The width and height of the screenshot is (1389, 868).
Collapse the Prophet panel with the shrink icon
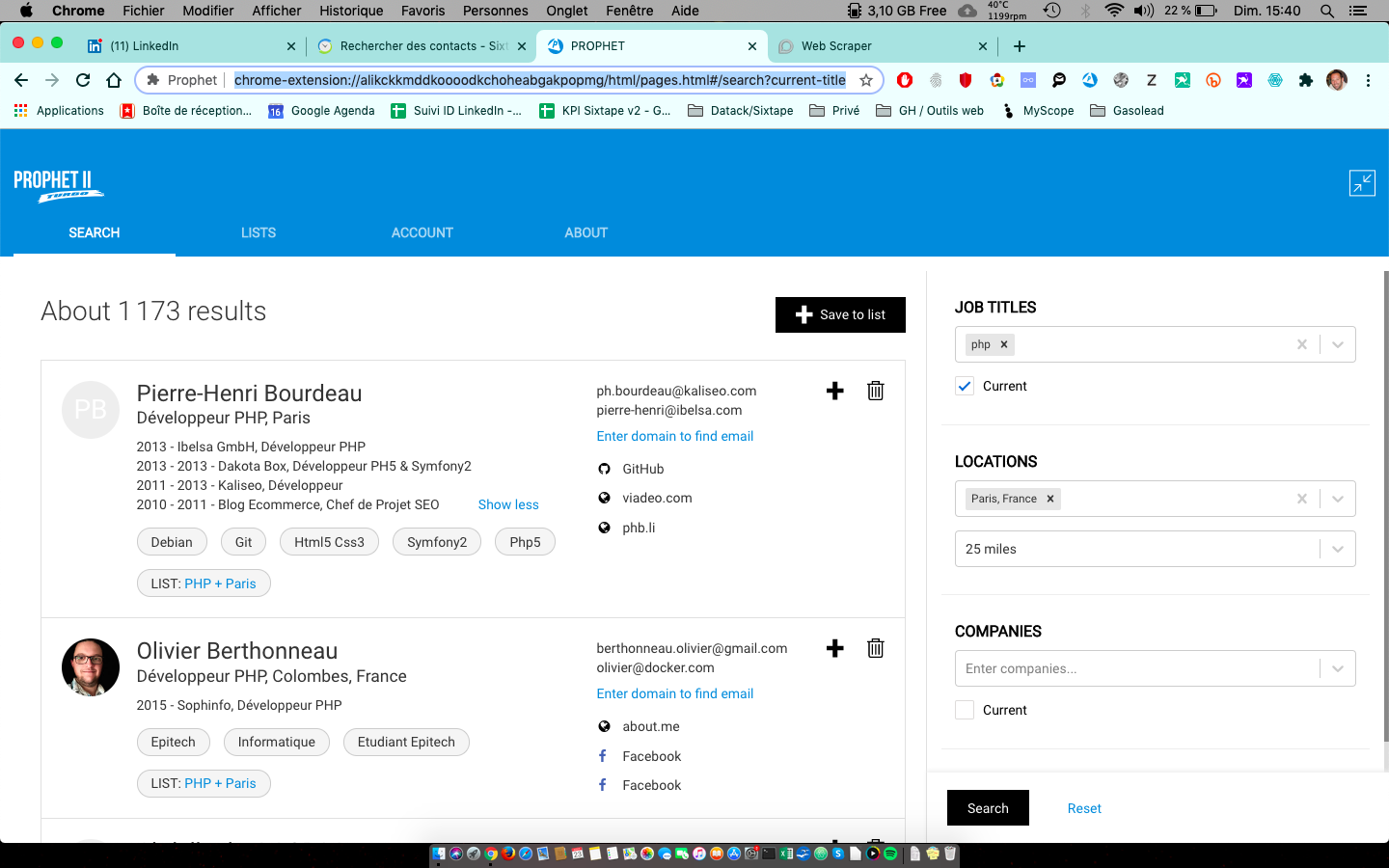(x=1361, y=183)
